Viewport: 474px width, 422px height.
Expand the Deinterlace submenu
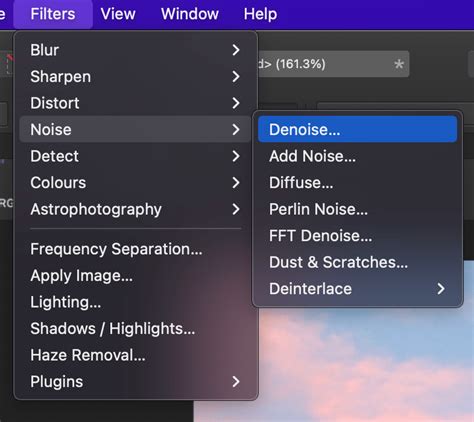coord(357,289)
